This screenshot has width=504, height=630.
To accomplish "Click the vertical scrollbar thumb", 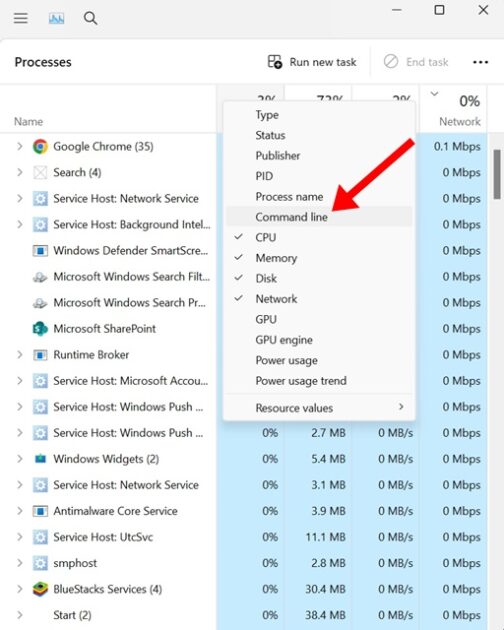I will click(497, 175).
